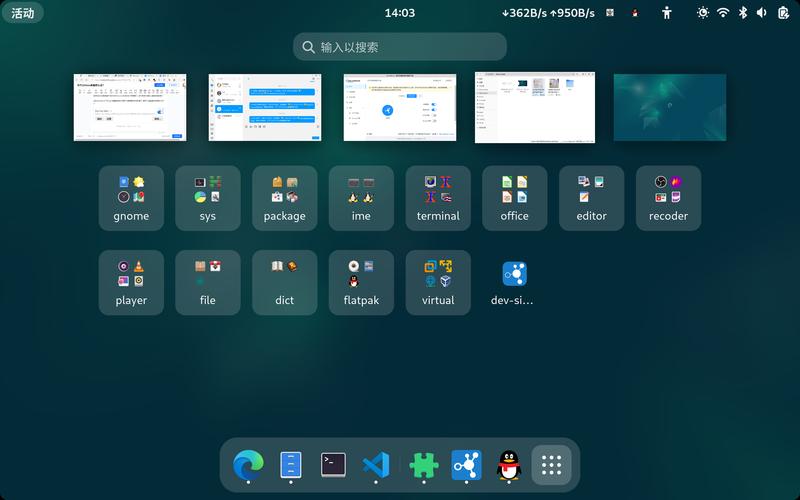This screenshot has width=800, height=500.
Task: Open the Files manager from the dock
Action: click(291, 465)
